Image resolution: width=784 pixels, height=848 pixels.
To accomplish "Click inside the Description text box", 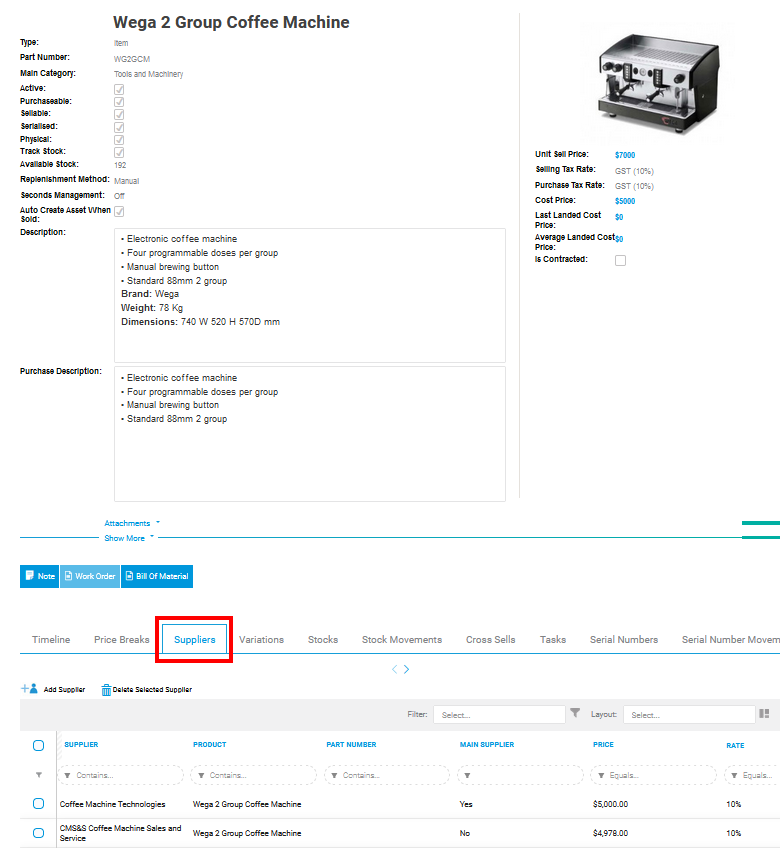I will pos(310,295).
